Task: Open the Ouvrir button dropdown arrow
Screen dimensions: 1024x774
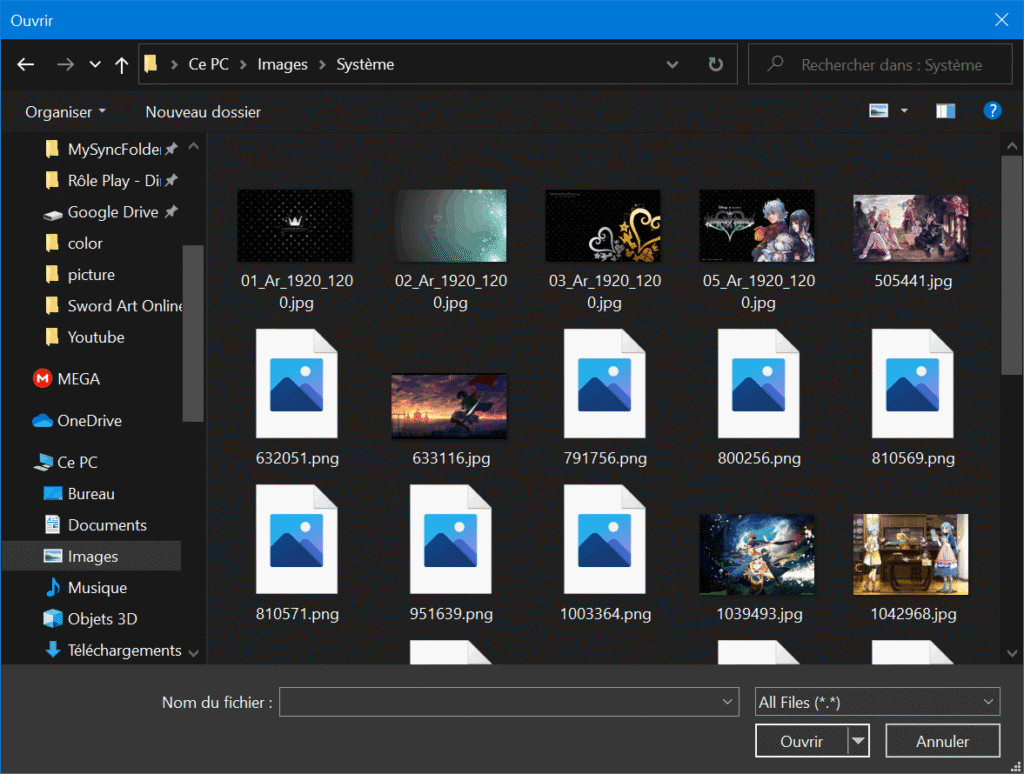Action: [x=858, y=741]
